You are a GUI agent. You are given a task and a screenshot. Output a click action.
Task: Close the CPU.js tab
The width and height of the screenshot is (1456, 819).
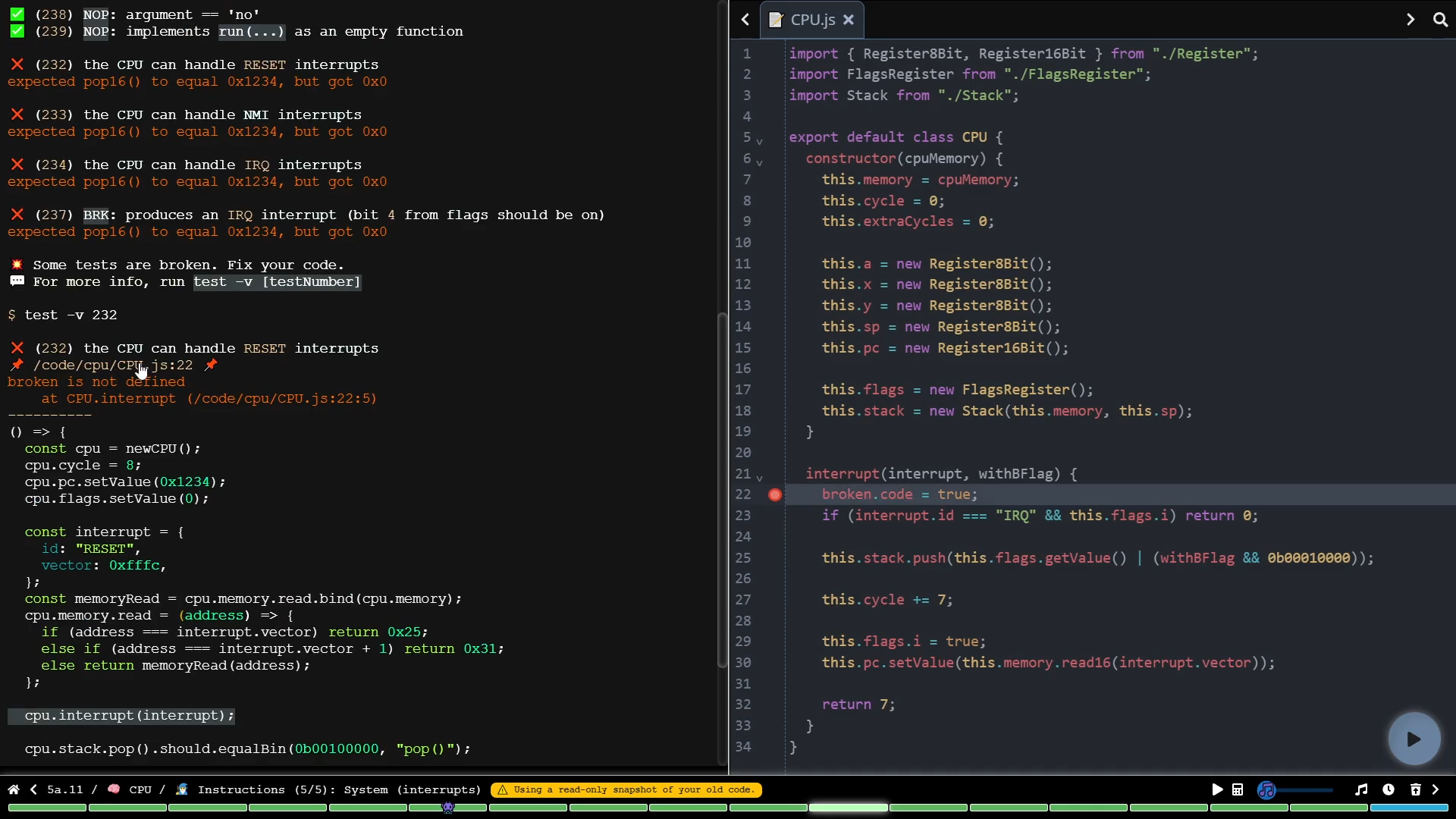849,20
